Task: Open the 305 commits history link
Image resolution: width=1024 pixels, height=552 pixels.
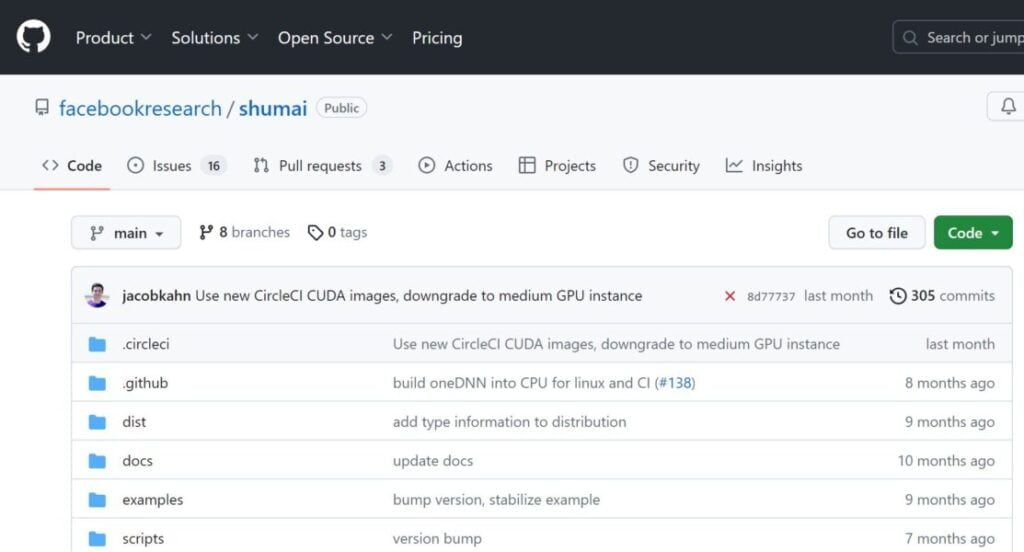Action: (x=942, y=296)
